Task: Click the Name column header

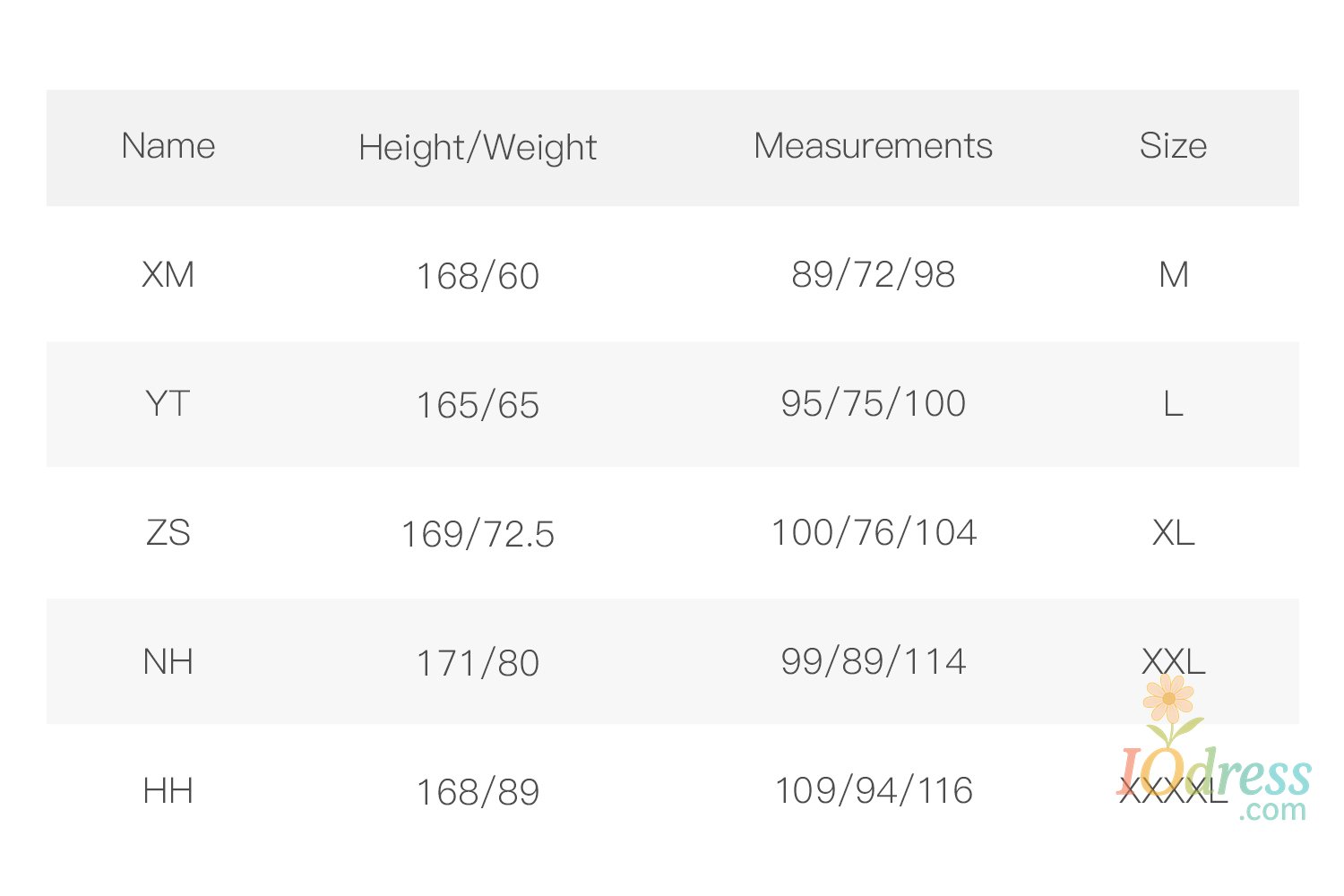Action: tap(168, 146)
